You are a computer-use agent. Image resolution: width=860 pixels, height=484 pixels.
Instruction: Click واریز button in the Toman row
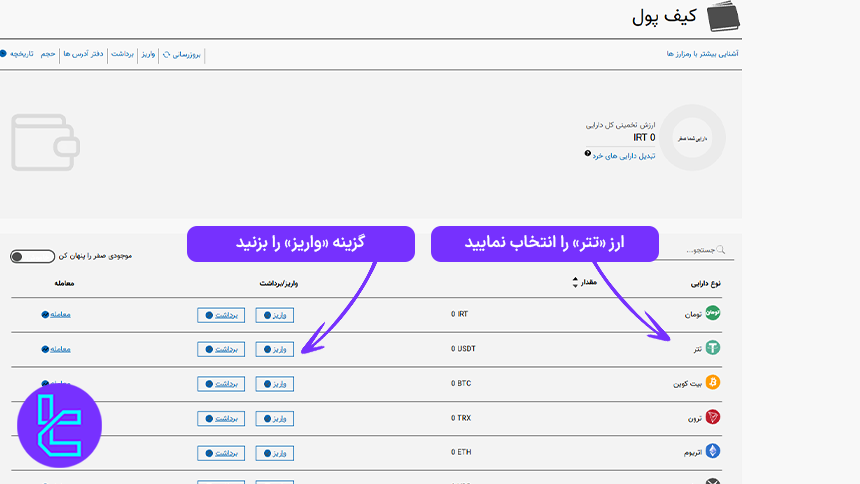point(274,315)
